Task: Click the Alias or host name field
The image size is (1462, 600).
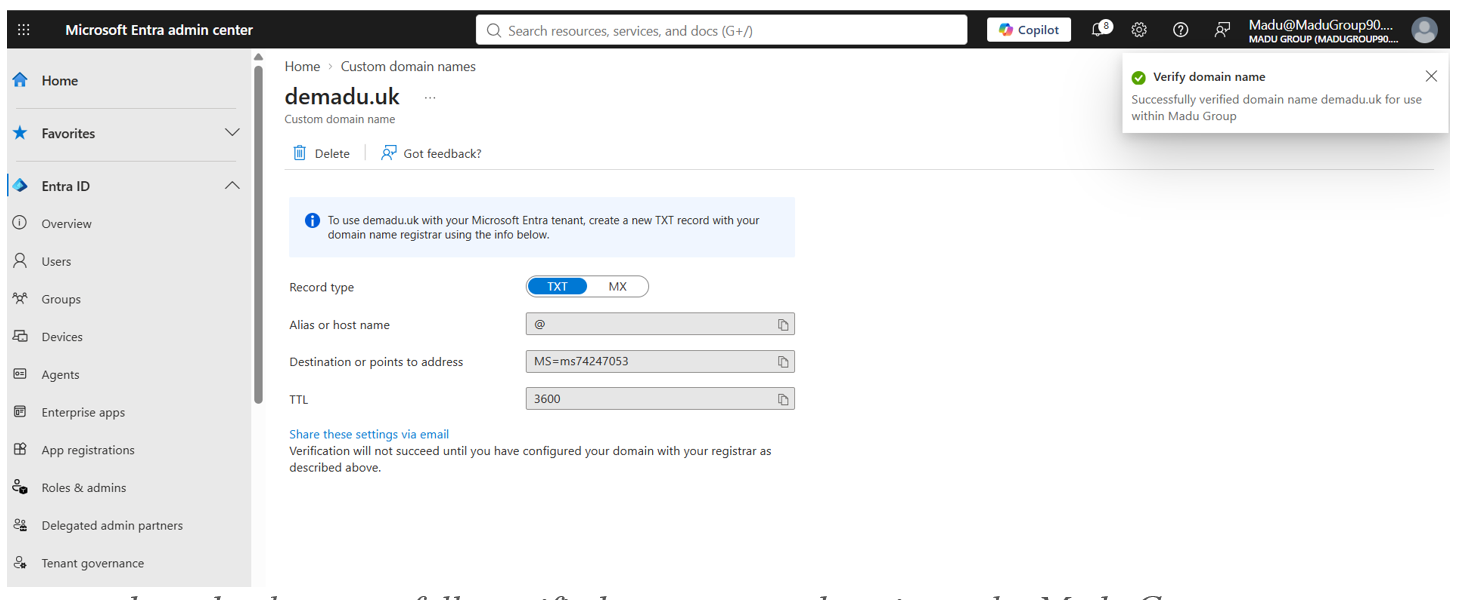Action: click(x=660, y=324)
